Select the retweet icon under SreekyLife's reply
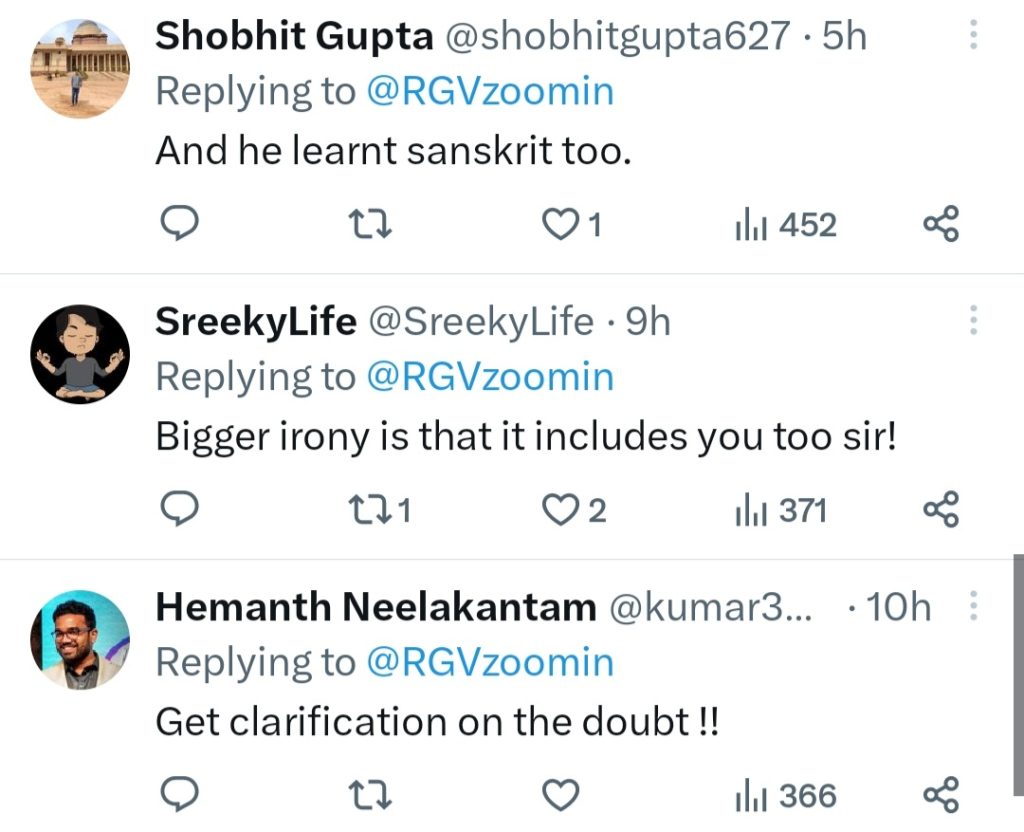1024x832 pixels. pyautogui.click(x=373, y=509)
